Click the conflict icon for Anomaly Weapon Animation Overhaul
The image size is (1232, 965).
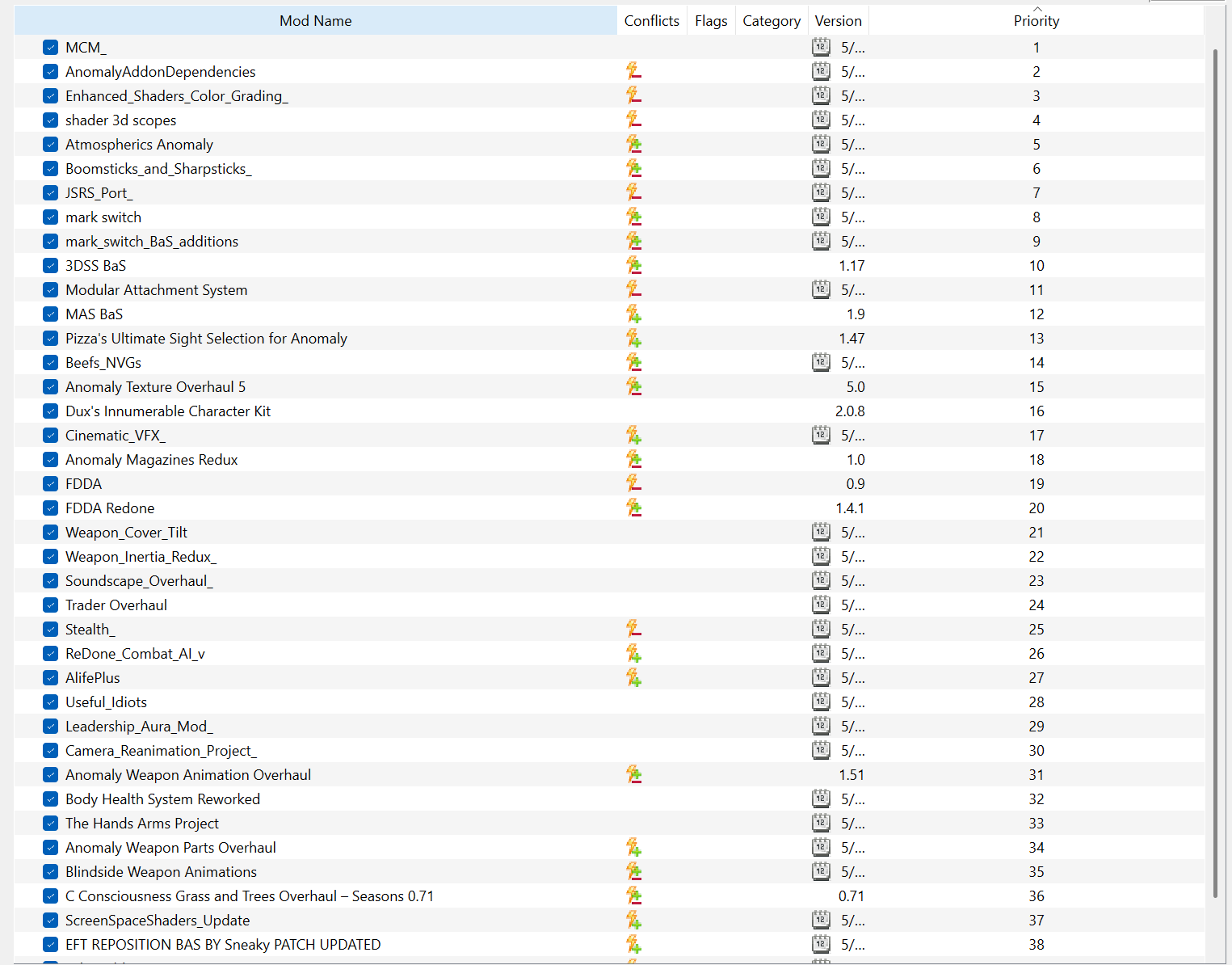[633, 774]
